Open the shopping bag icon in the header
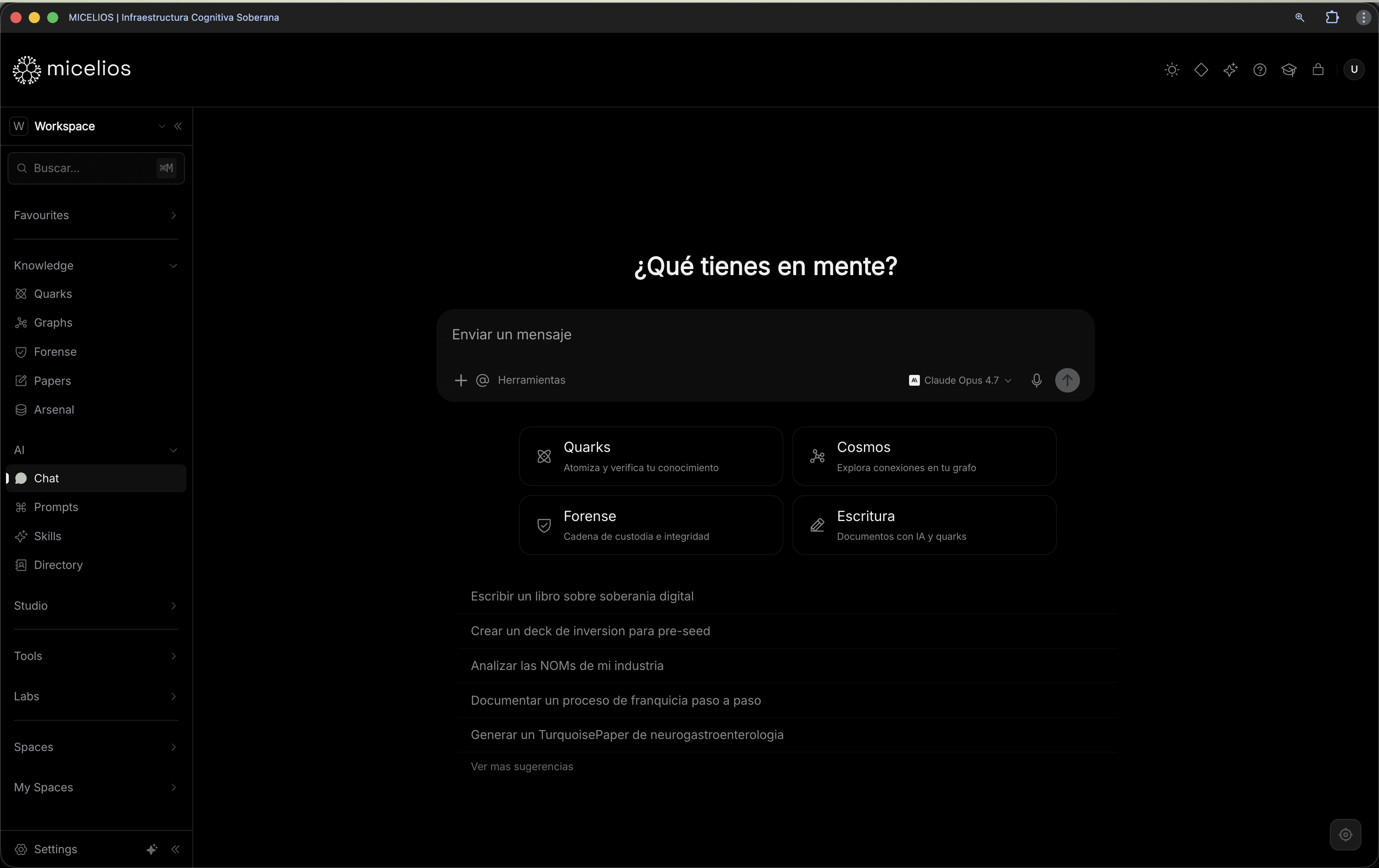 1318,70
